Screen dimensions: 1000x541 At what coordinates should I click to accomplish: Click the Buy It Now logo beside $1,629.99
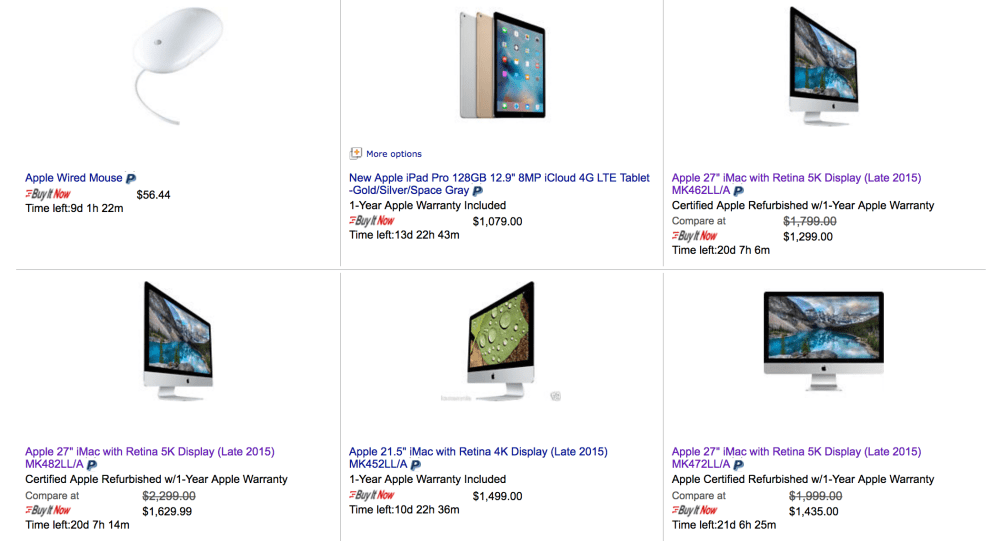pyautogui.click(x=48, y=510)
